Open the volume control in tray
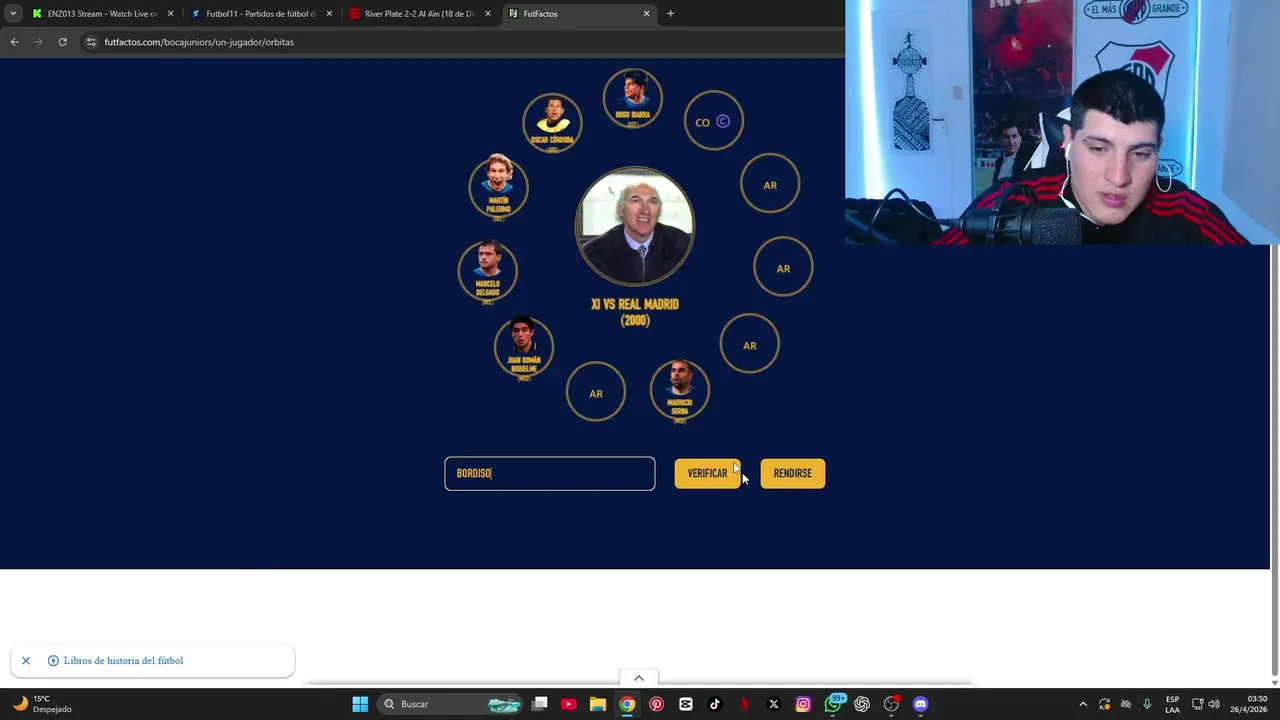The width and height of the screenshot is (1280, 720). [x=1216, y=704]
